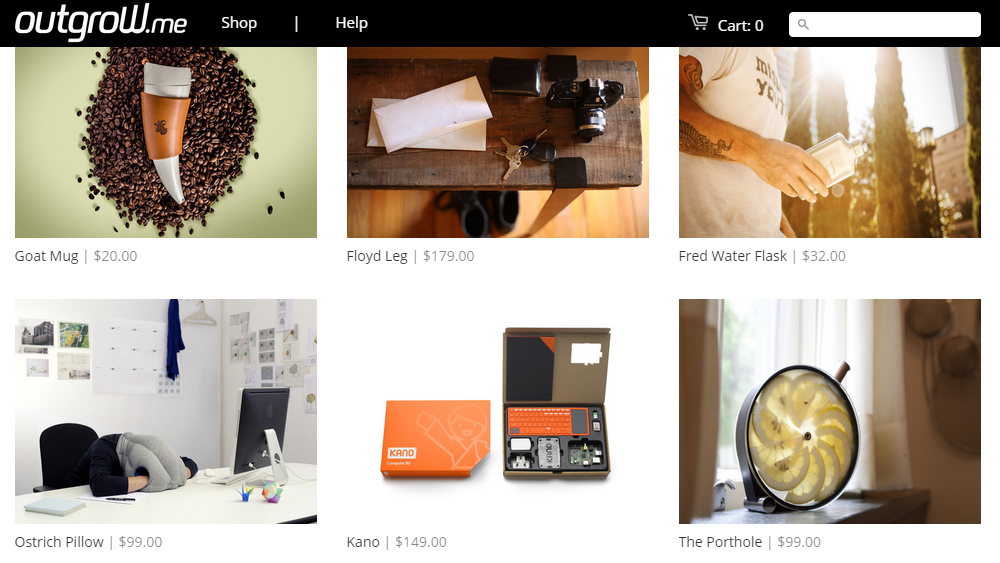Image resolution: width=1000 pixels, height=563 pixels.
Task: Open the outgrow.me logo homepage
Action: point(101,22)
